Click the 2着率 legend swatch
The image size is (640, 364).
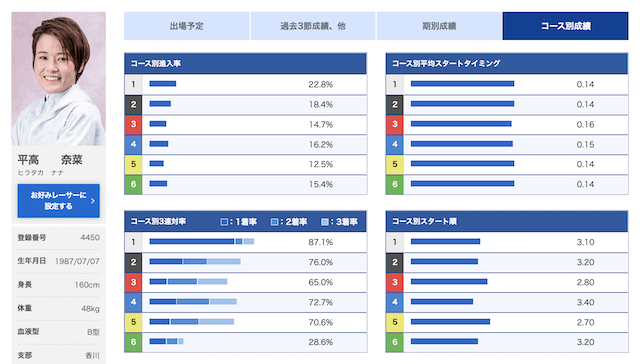click(x=274, y=222)
